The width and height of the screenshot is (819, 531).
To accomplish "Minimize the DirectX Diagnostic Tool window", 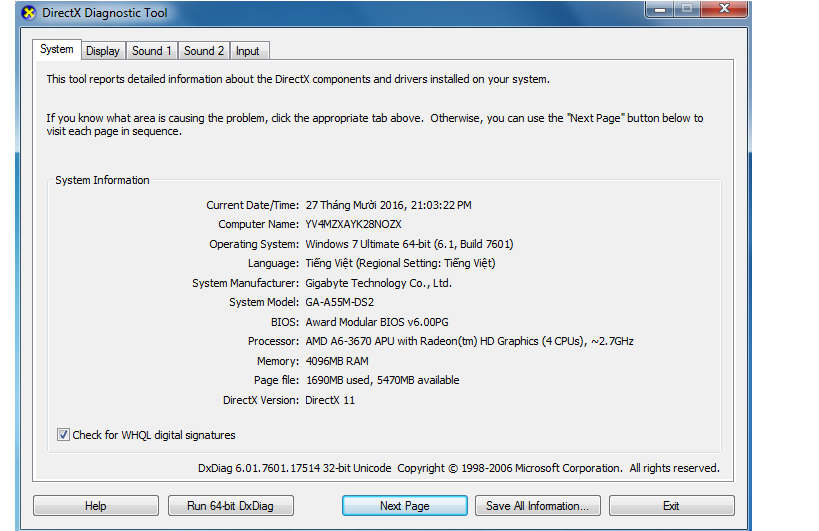I will [660, 9].
